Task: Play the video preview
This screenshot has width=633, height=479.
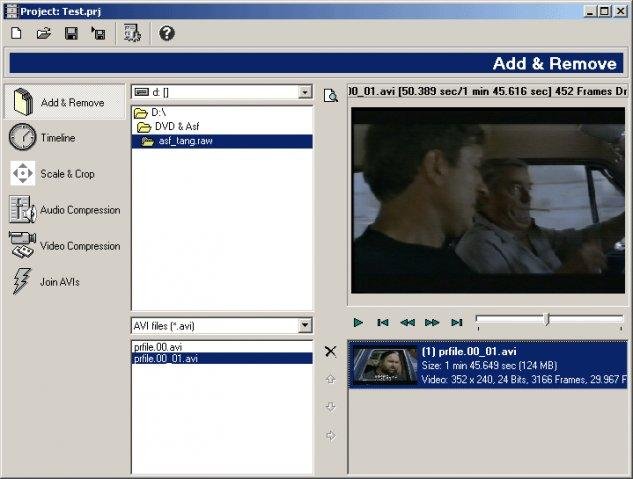Action: pyautogui.click(x=358, y=322)
